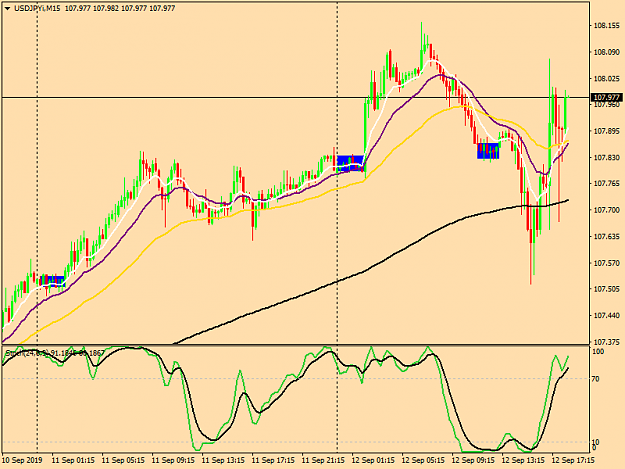
Task: Click the 107.895 price scale value
Action: [x=607, y=131]
